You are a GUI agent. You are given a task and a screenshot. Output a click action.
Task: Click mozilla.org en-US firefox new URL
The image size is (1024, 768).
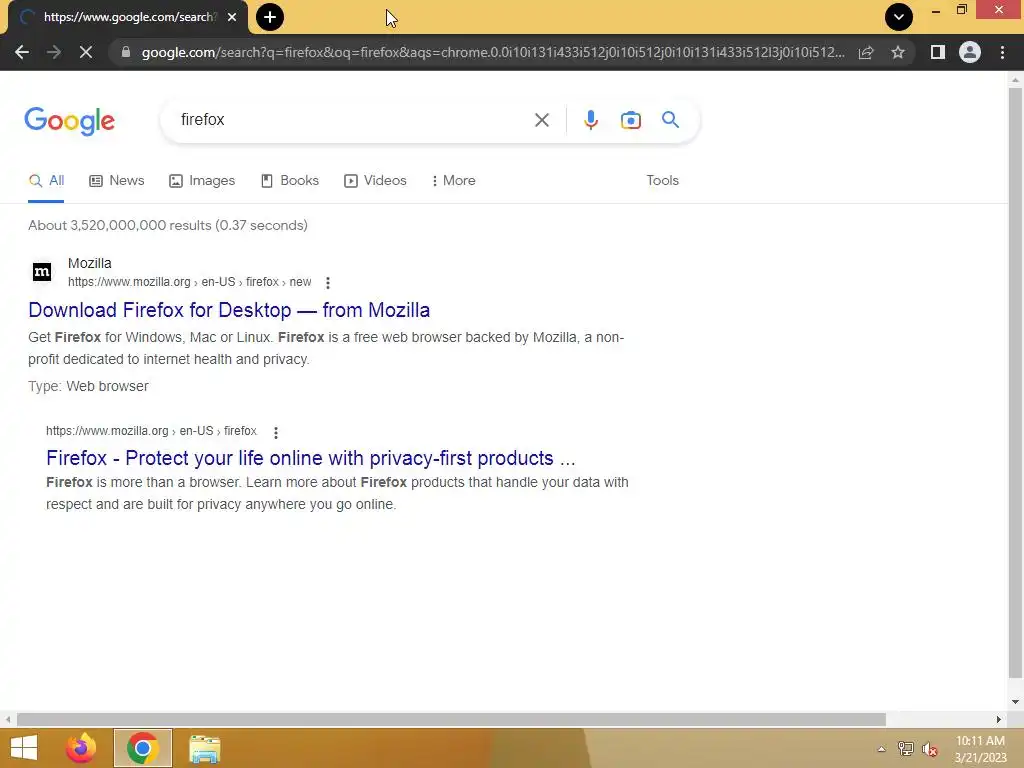[189, 282]
